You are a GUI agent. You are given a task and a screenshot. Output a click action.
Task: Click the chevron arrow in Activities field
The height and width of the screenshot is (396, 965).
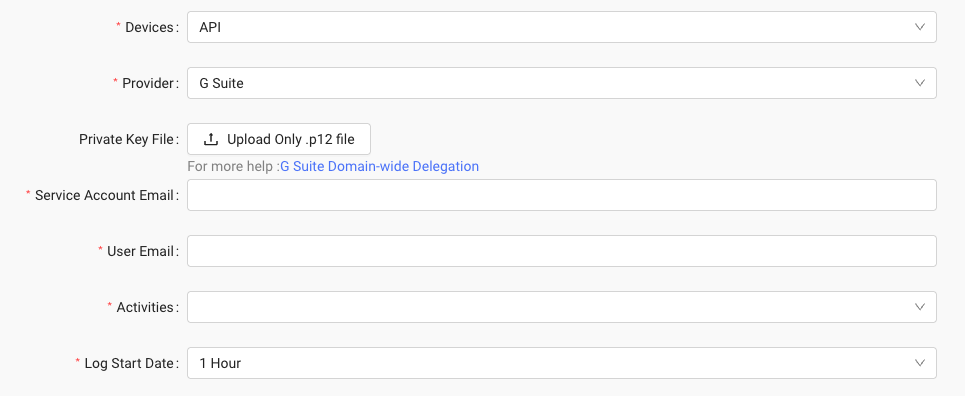919,307
